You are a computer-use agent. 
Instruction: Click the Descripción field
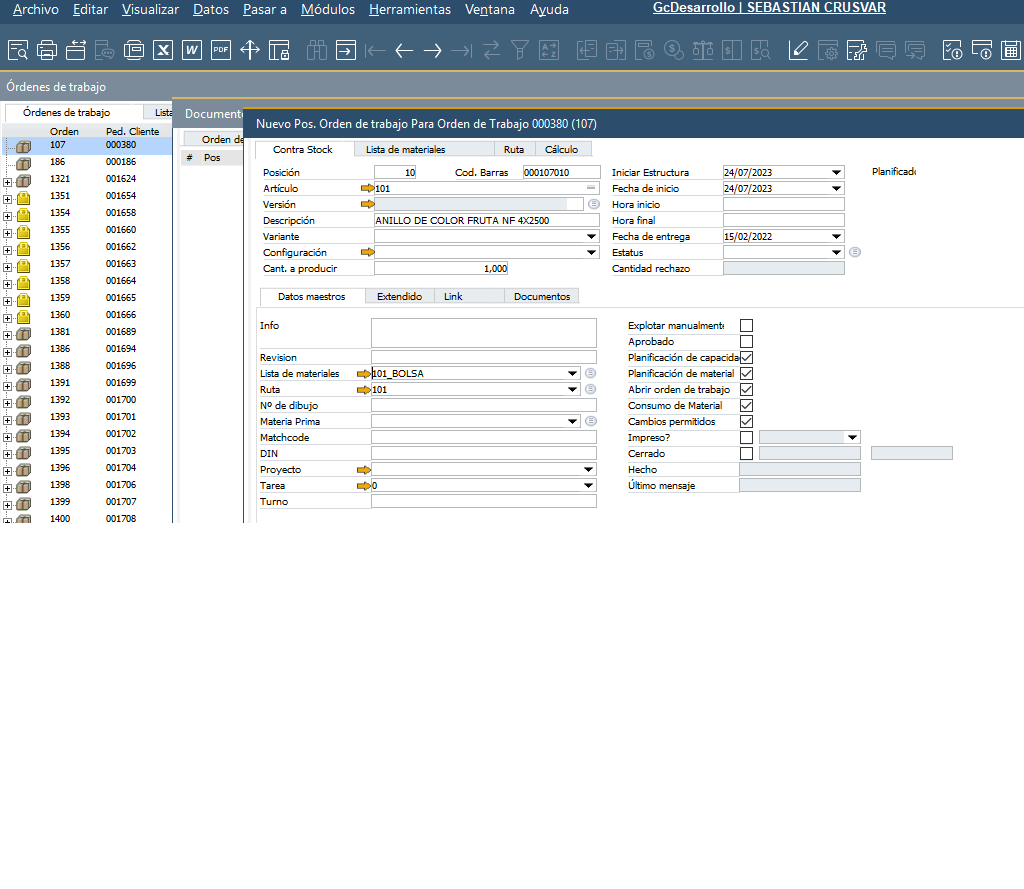487,220
